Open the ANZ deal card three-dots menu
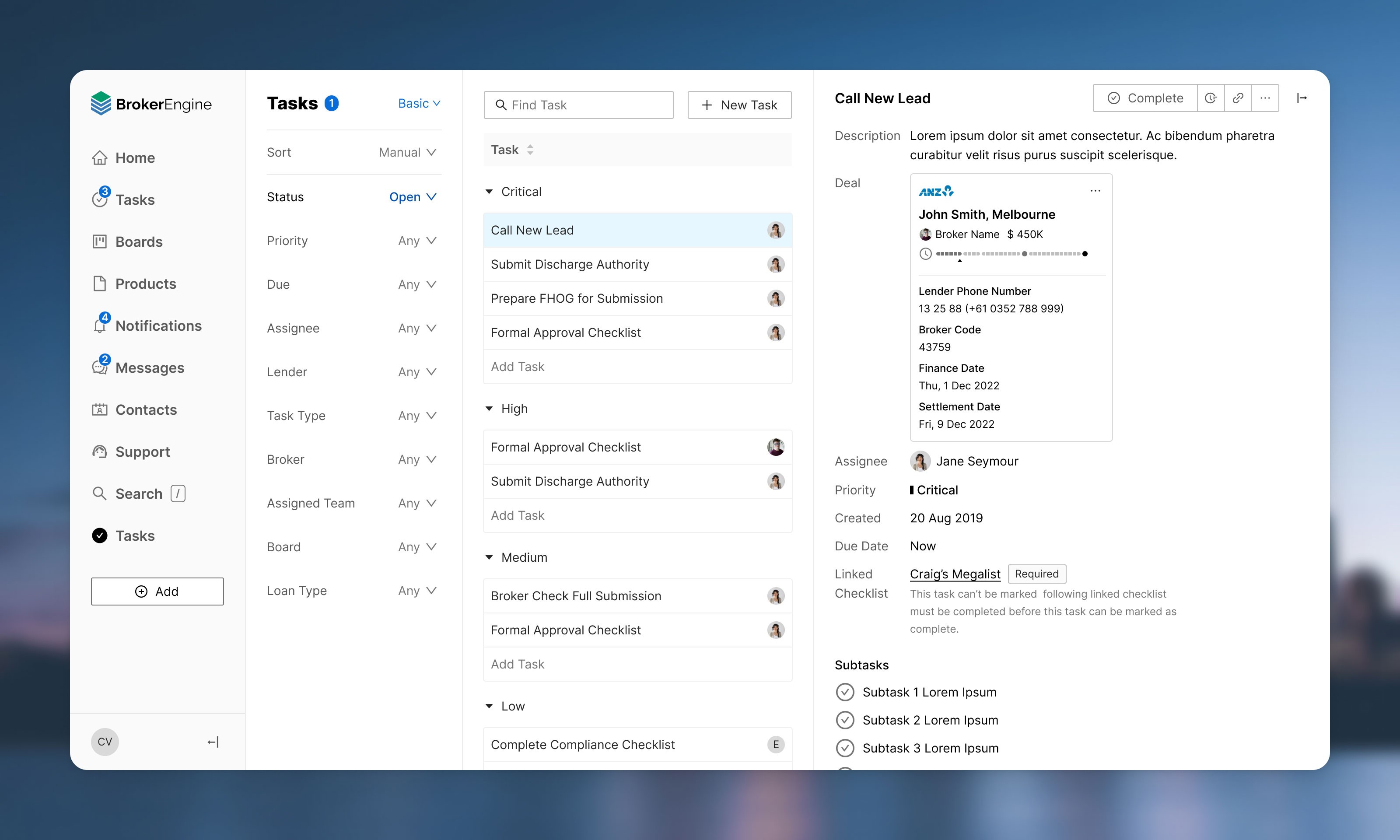 point(1095,191)
